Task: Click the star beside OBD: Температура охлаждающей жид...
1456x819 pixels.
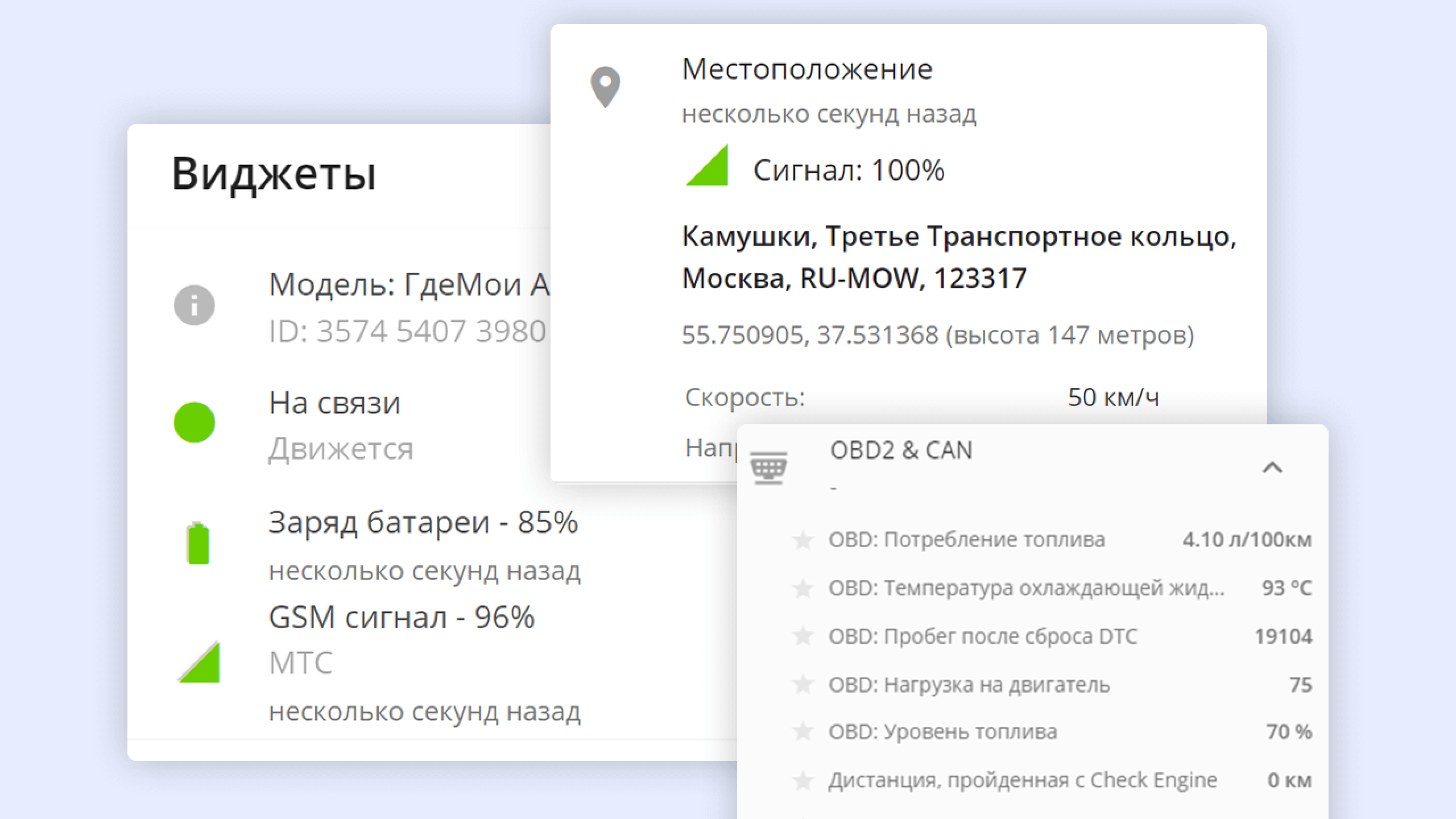Action: (803, 588)
